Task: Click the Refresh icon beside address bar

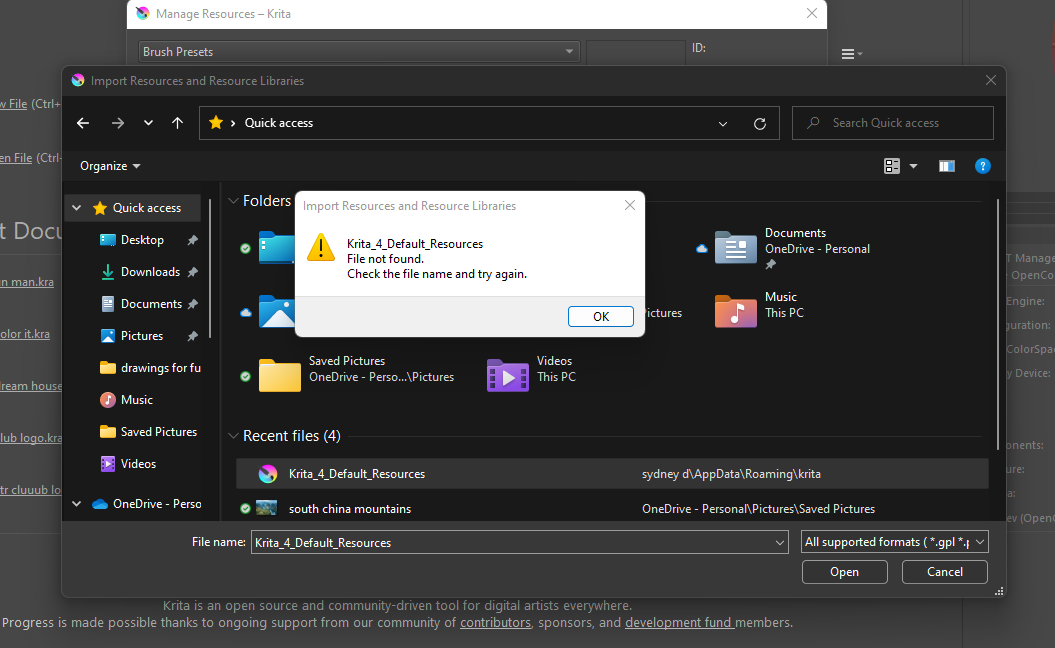Action: [x=760, y=123]
